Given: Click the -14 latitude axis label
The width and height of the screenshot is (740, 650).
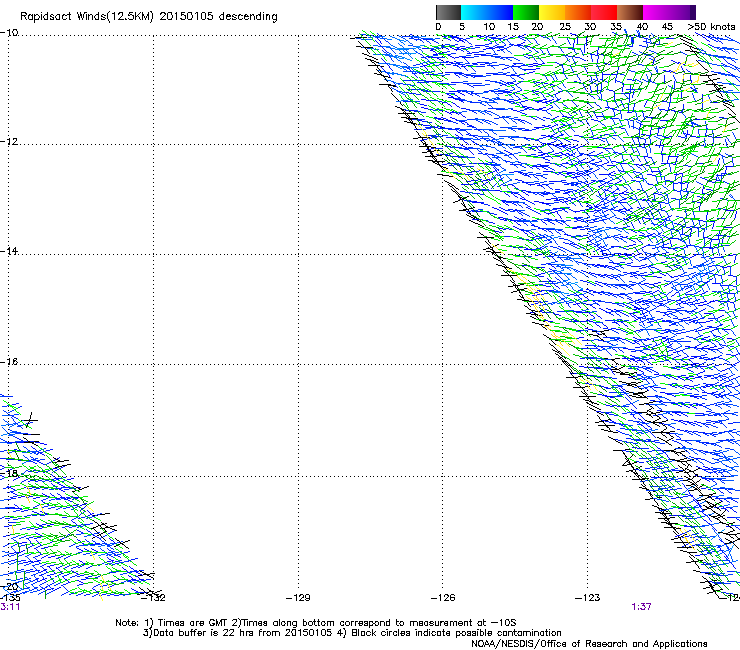Looking at the screenshot, I should click(9, 251).
